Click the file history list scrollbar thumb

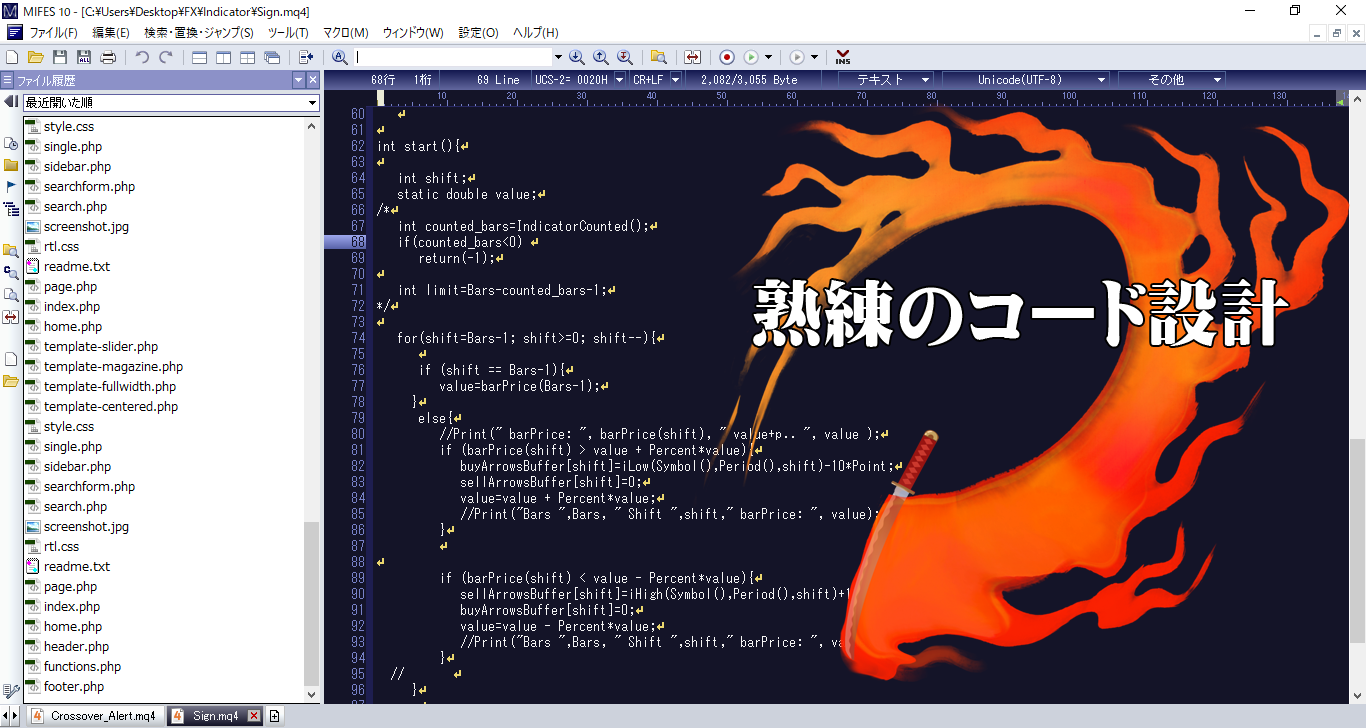click(x=312, y=602)
